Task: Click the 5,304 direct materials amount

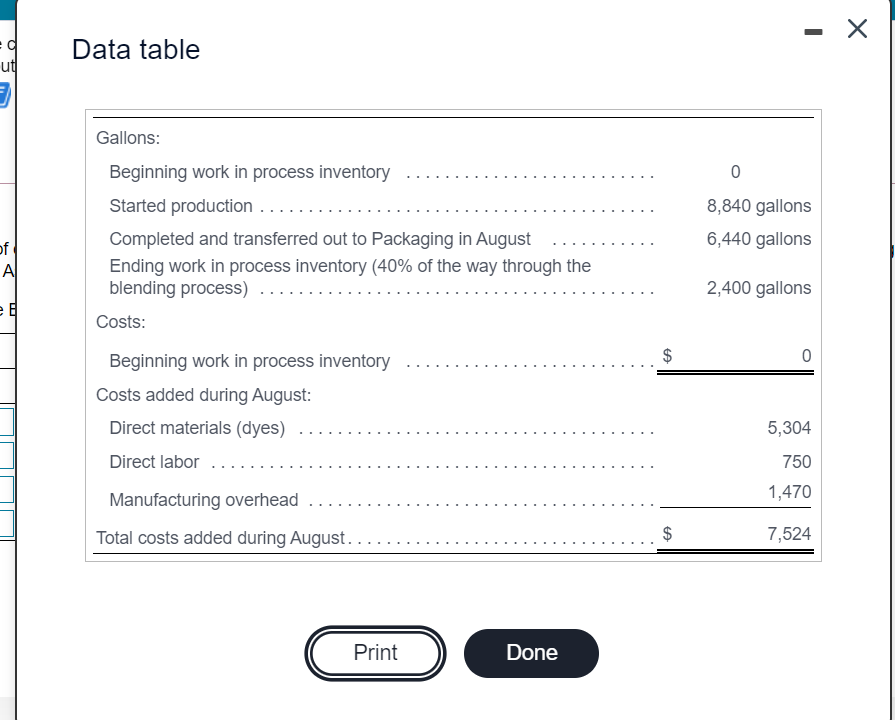Action: coord(789,428)
